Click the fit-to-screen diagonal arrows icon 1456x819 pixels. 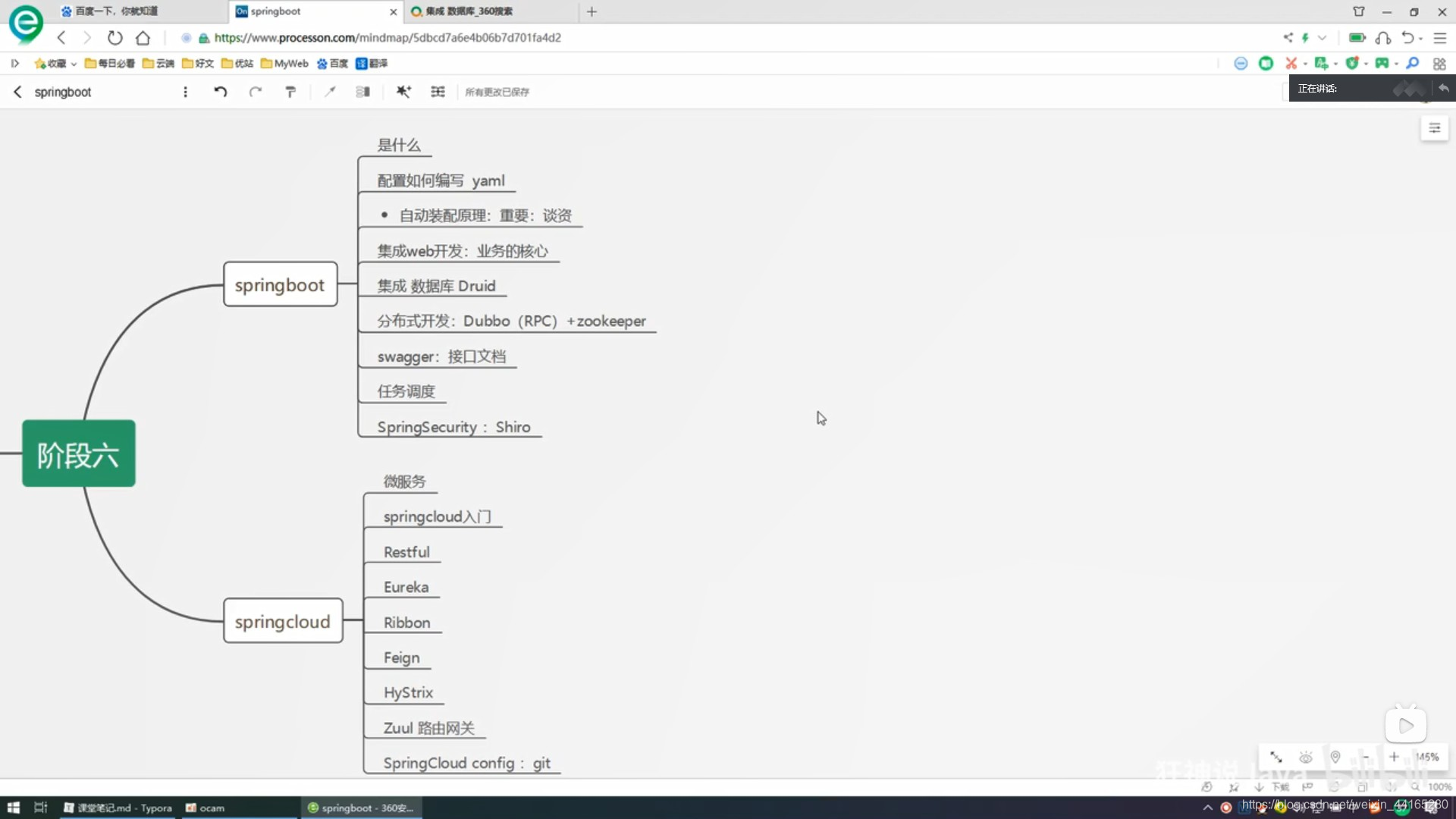point(1276,757)
